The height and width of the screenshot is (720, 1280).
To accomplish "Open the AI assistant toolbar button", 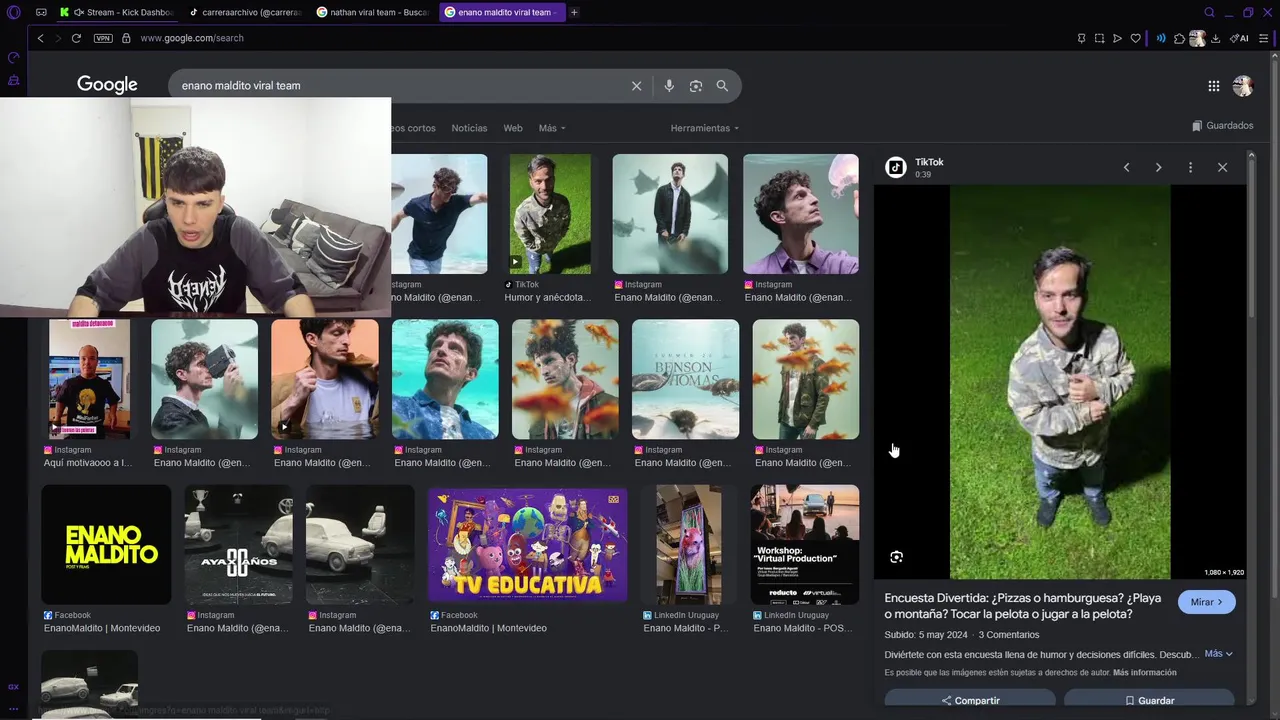I will [x=1239, y=38].
